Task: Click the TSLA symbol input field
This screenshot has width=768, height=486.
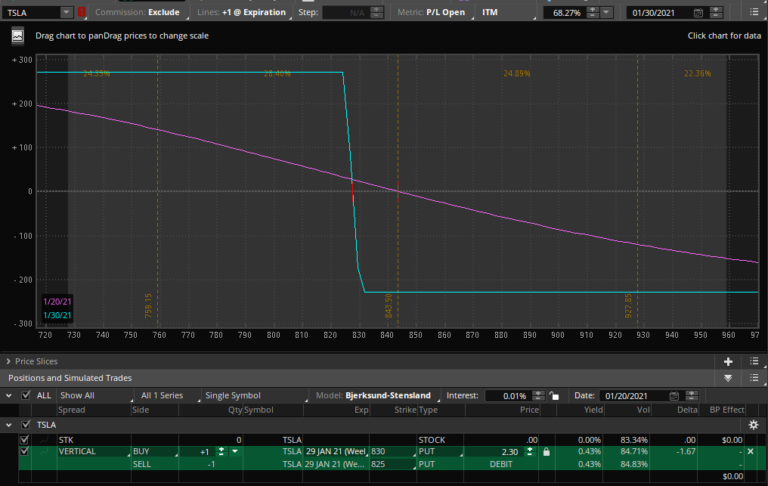Action: (31, 12)
